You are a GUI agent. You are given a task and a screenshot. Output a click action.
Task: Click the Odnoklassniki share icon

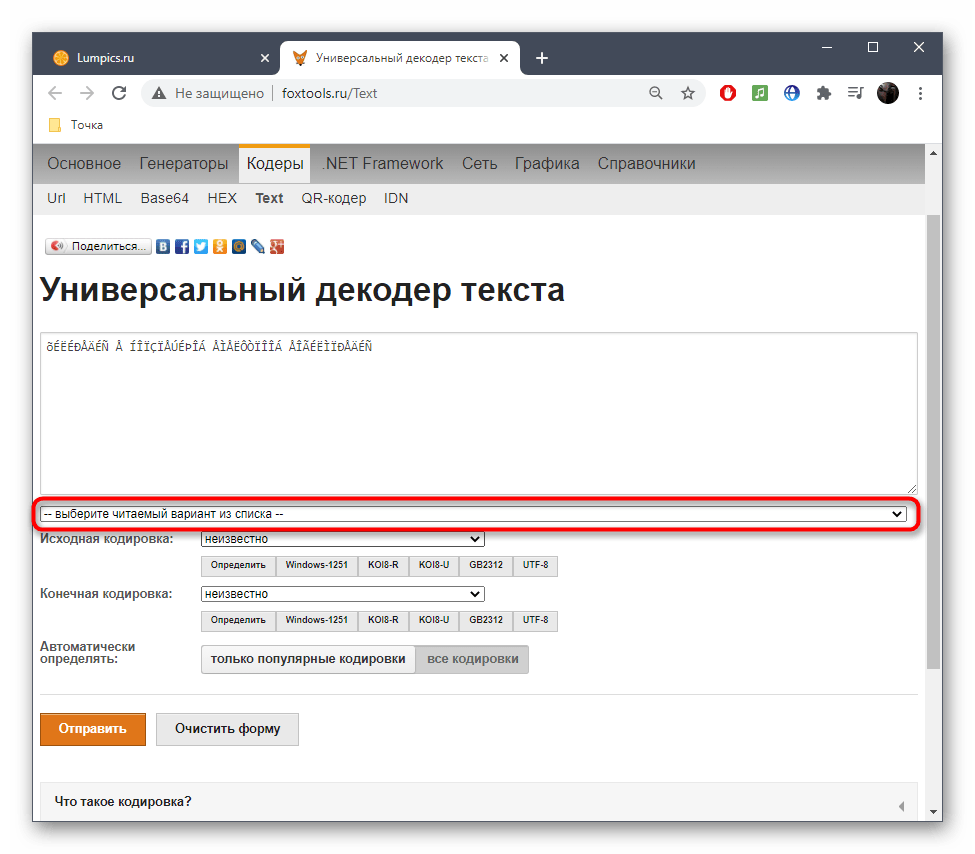pos(220,246)
